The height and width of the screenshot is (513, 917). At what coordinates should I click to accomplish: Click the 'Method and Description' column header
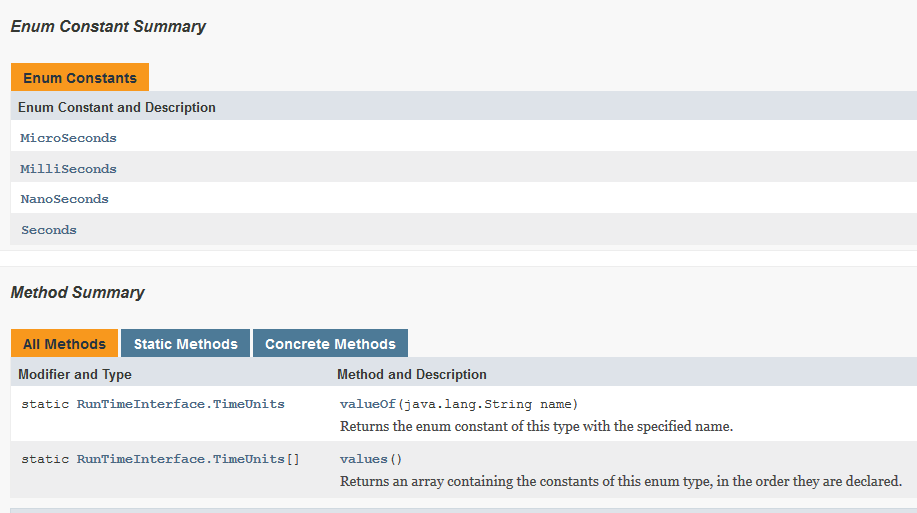412,374
